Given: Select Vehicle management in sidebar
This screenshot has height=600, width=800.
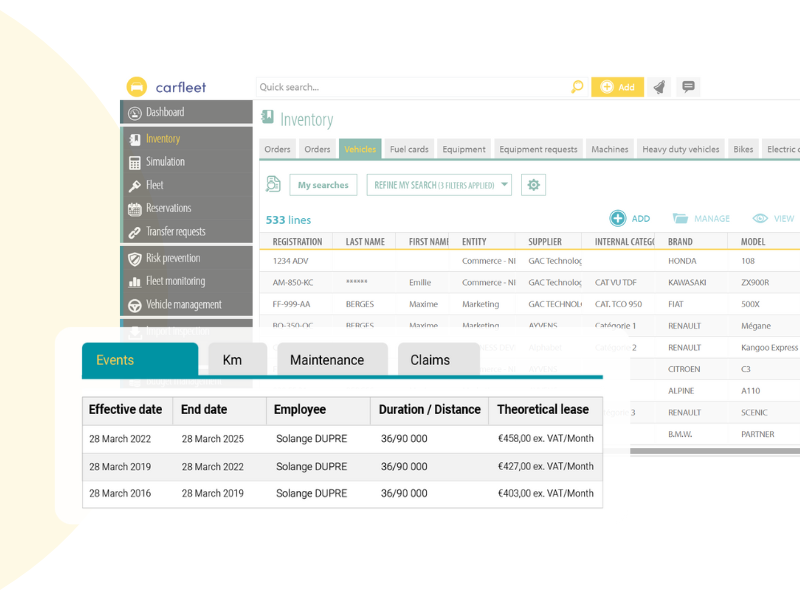Looking at the screenshot, I should coord(183,304).
